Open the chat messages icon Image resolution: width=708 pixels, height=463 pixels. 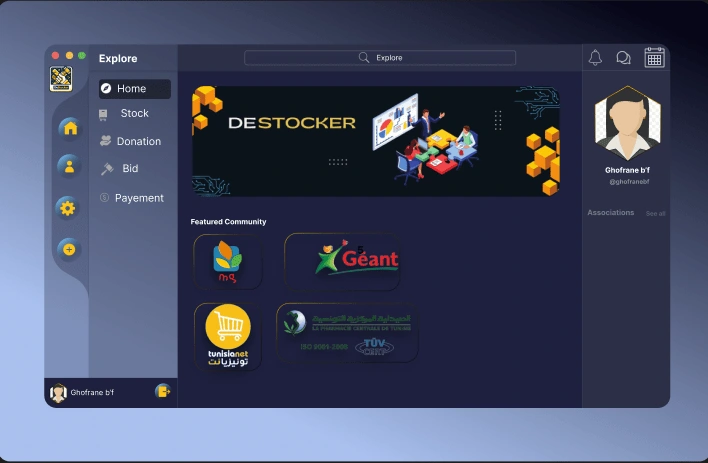click(623, 58)
